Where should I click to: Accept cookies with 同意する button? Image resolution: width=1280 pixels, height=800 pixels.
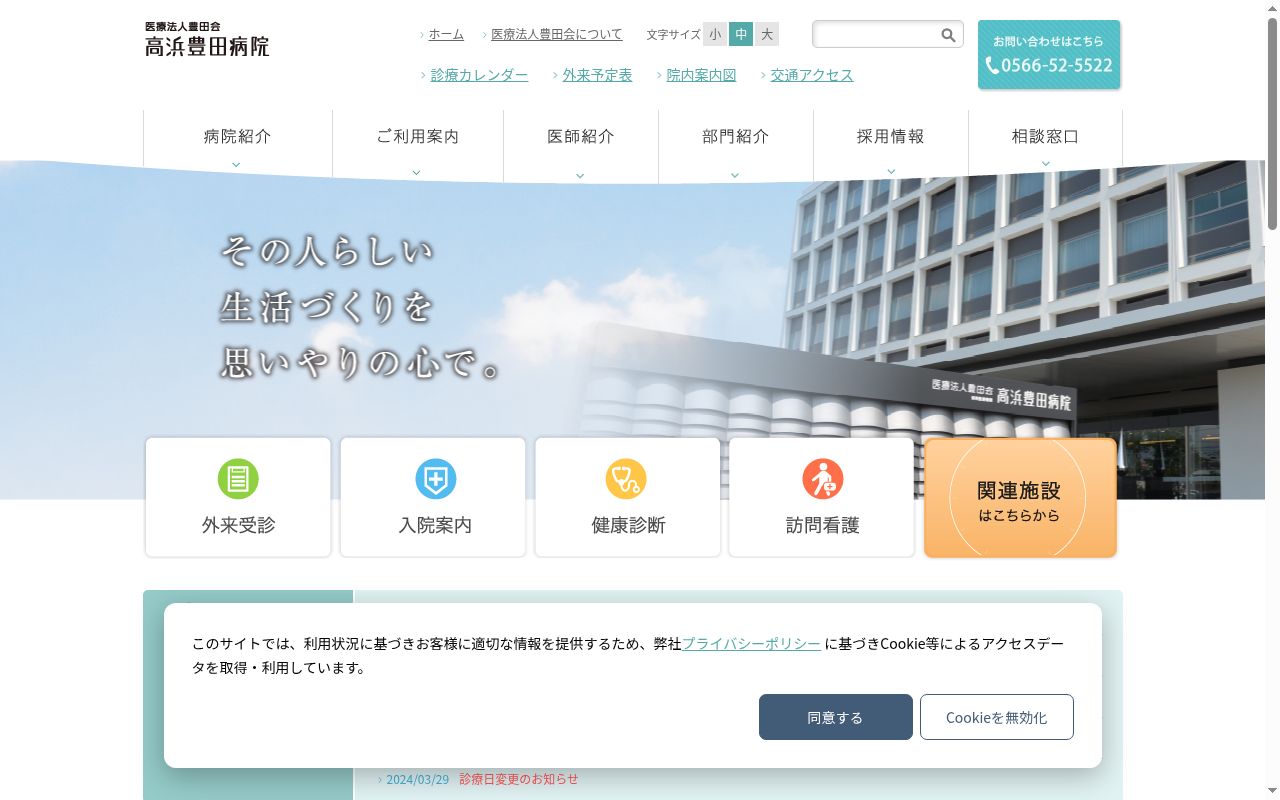836,717
